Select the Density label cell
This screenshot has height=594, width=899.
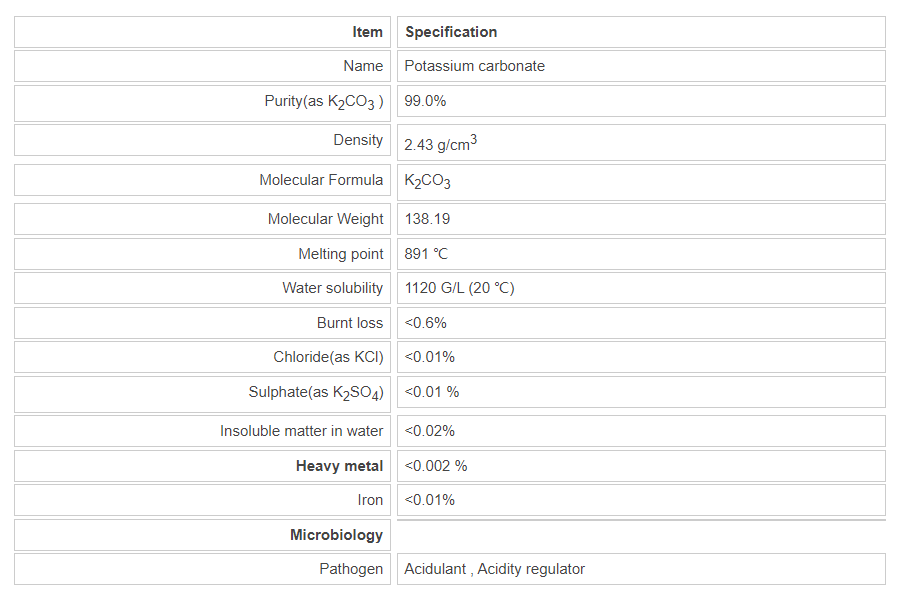click(x=358, y=140)
